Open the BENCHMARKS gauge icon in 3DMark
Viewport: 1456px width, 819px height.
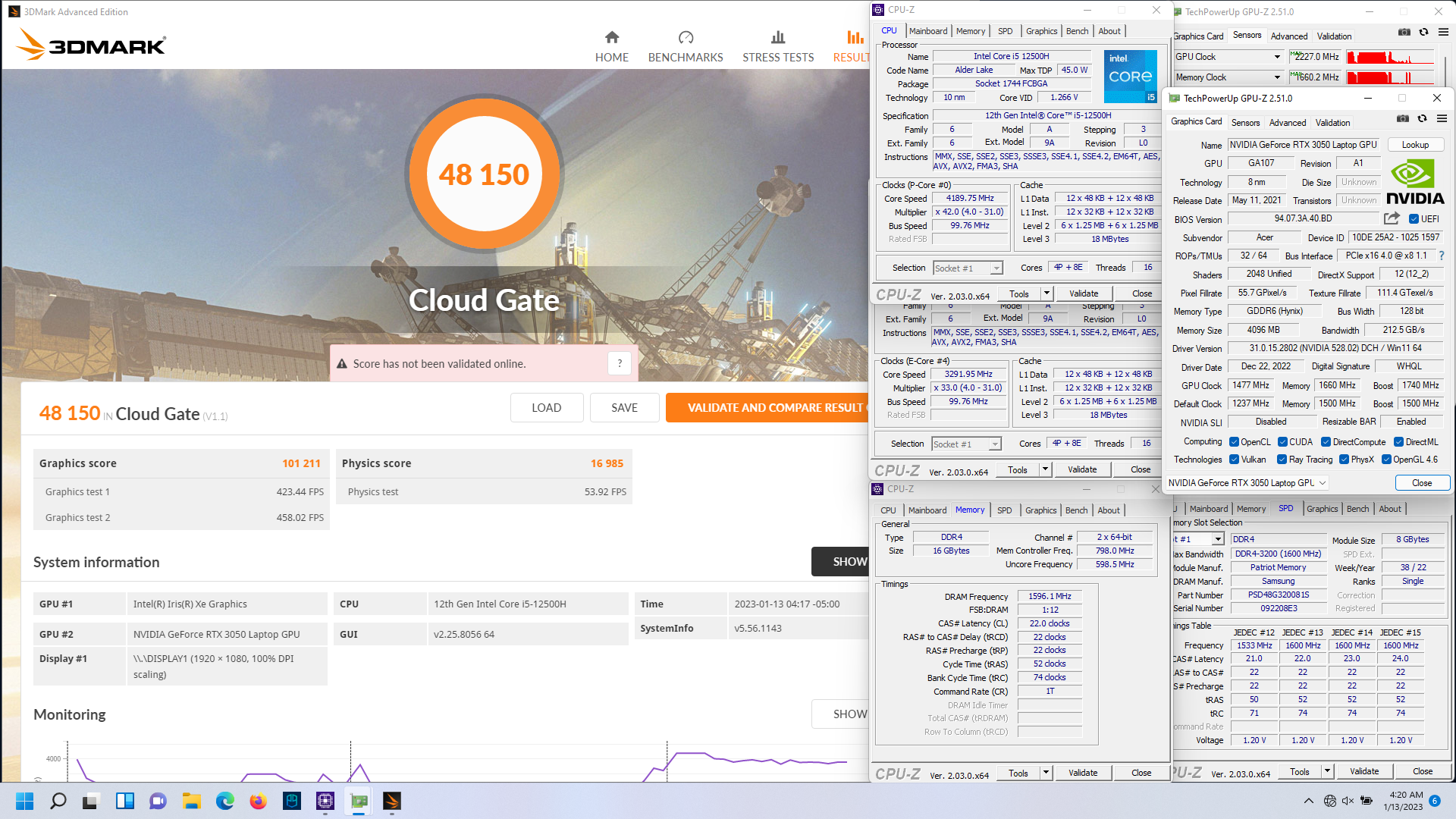tap(686, 37)
